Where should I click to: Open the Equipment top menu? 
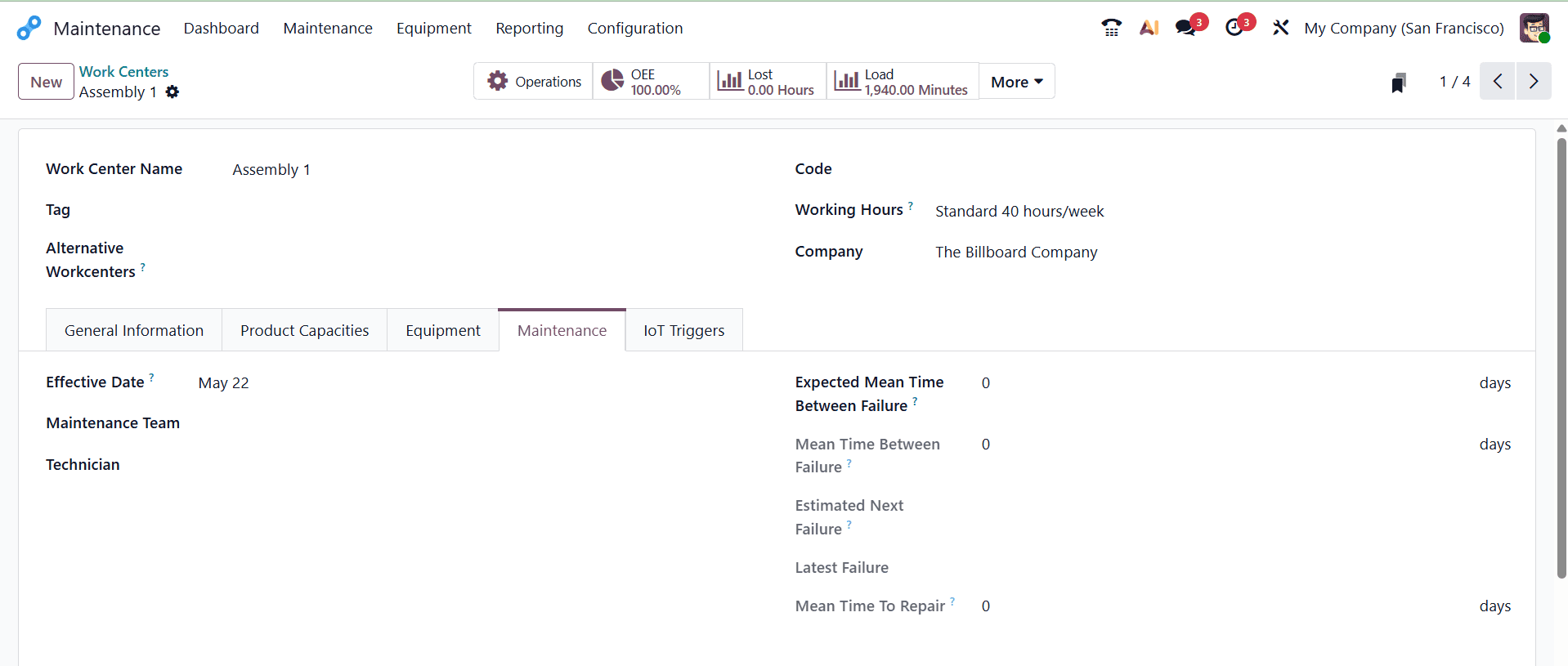pyautogui.click(x=434, y=28)
